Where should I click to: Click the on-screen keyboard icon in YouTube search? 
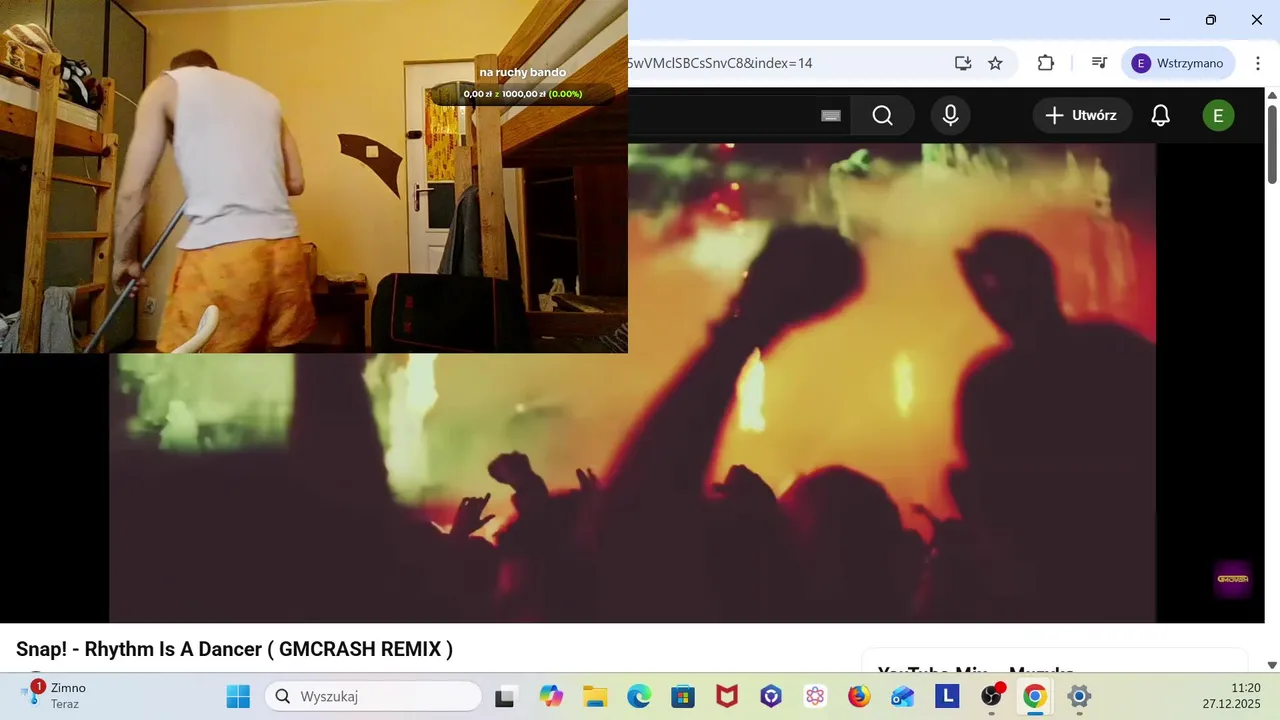[831, 115]
